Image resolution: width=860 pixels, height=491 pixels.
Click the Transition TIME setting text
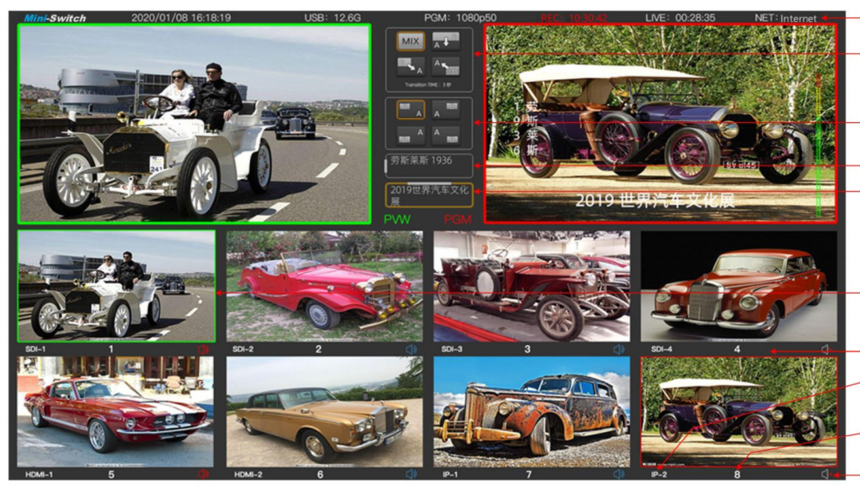click(428, 84)
